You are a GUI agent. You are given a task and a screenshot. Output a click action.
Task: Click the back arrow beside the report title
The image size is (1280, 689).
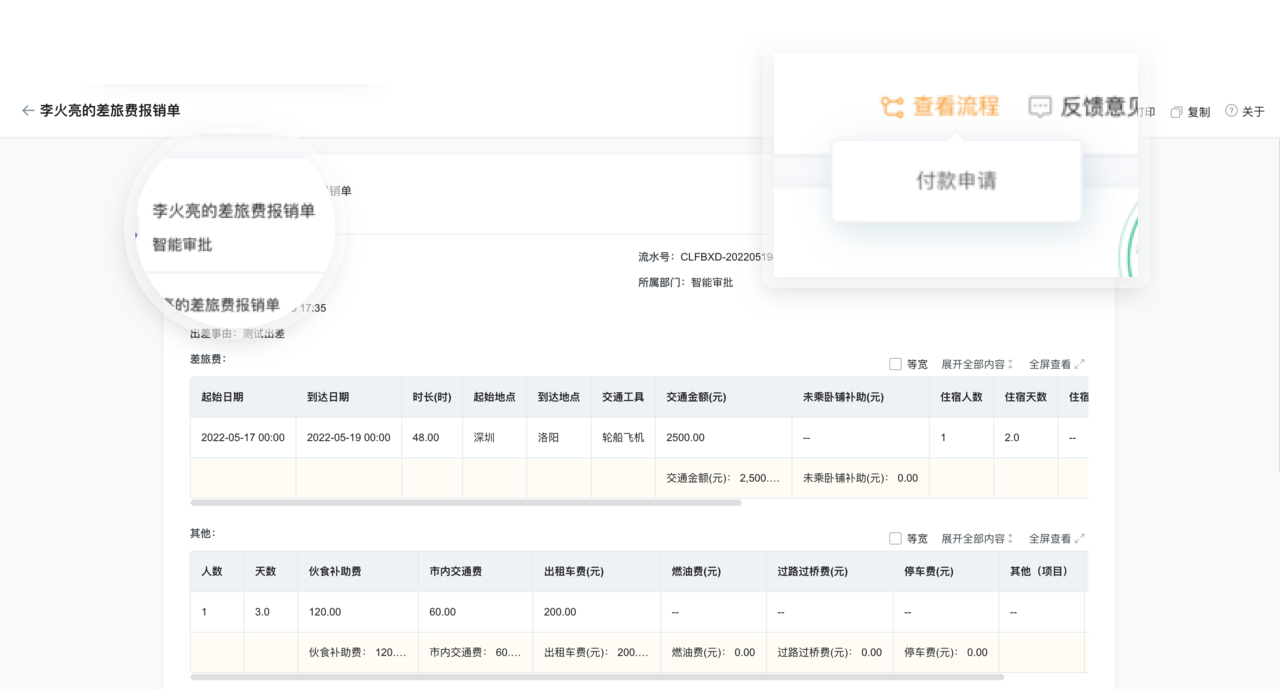[28, 111]
